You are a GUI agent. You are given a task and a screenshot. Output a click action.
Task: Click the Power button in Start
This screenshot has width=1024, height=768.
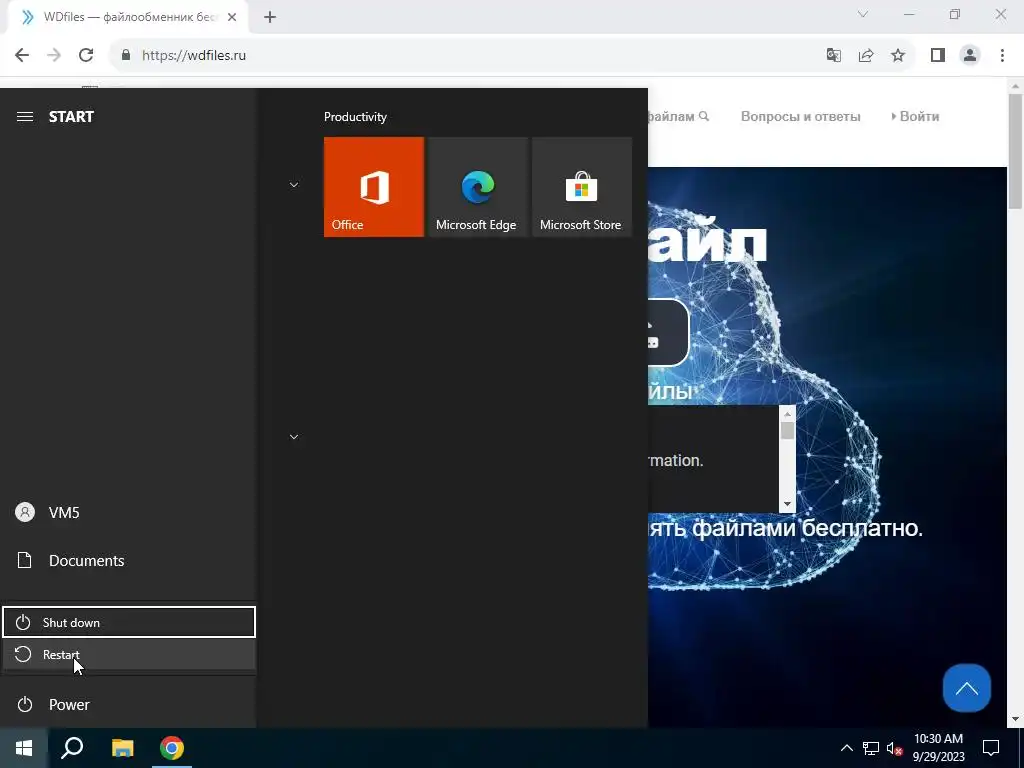point(129,705)
